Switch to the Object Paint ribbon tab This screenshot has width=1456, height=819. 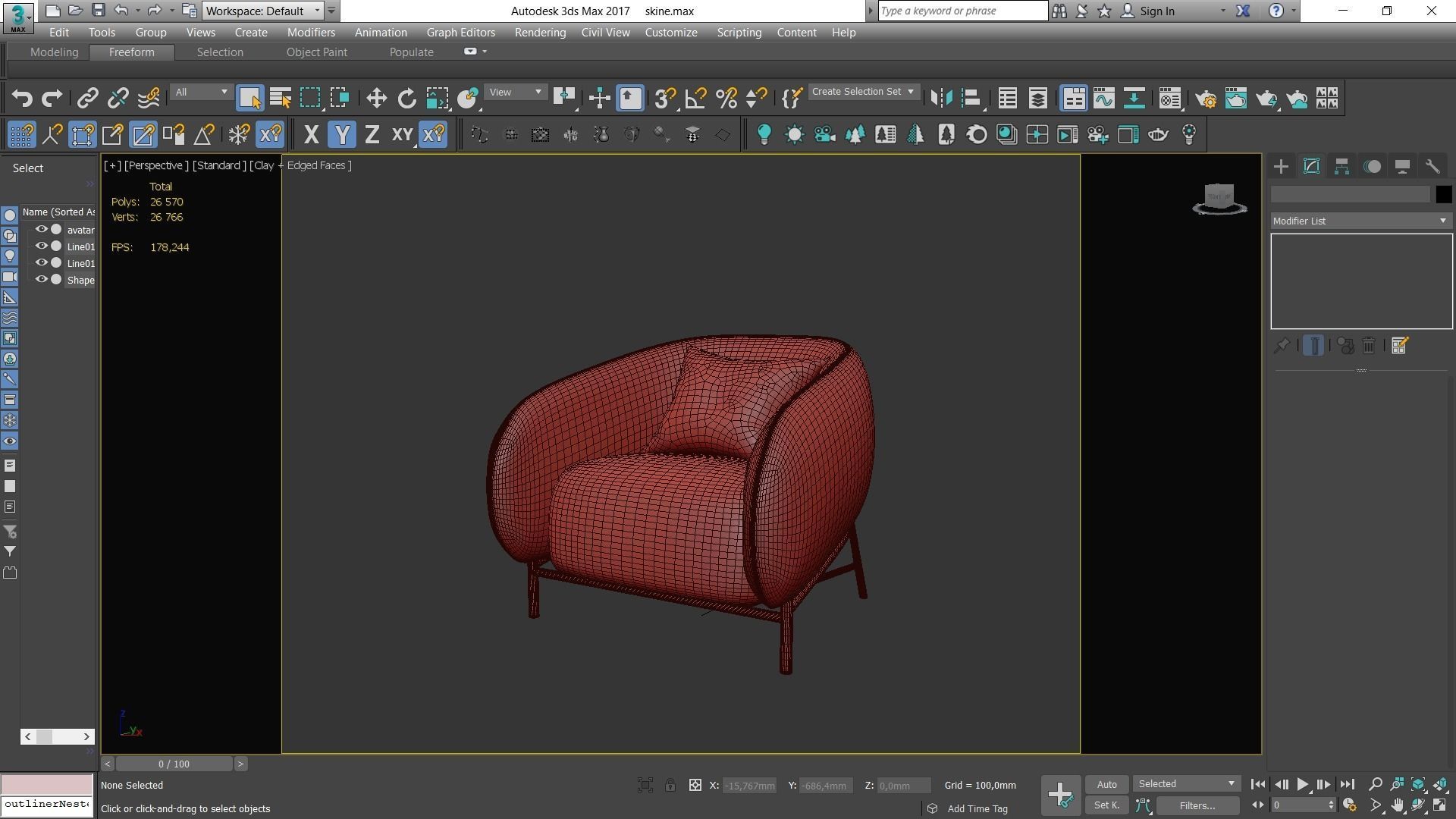pos(316,52)
